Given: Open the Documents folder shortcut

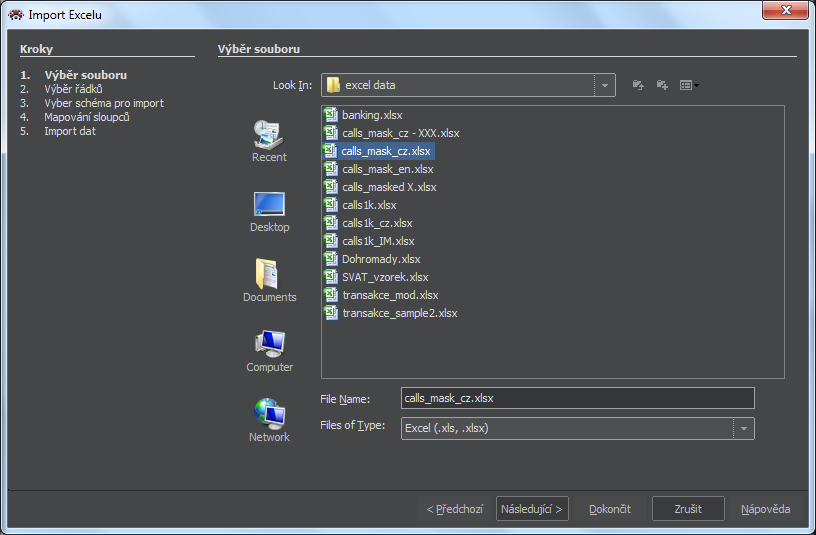Looking at the screenshot, I should [x=269, y=281].
